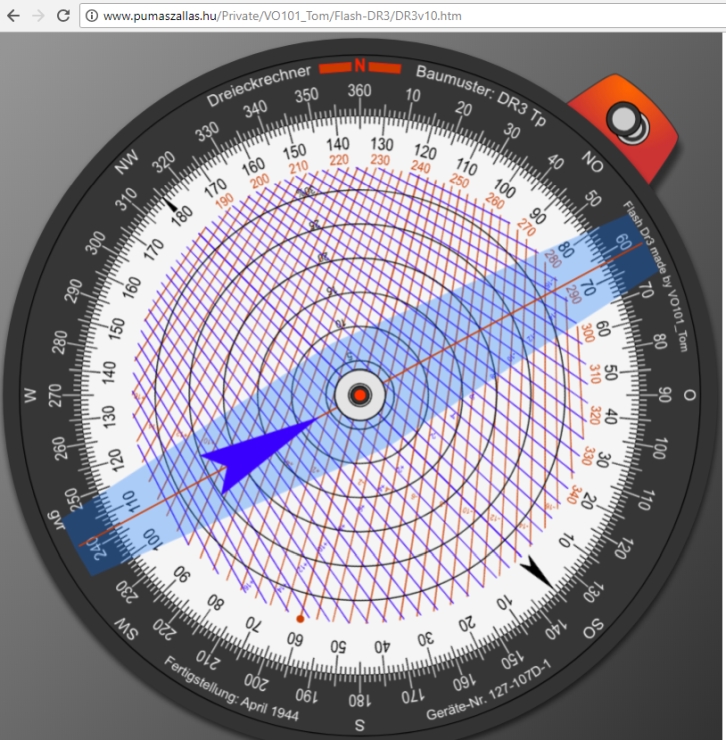Screen dimensions: 726x740
Task: Click the O east compass label
Action: (689, 395)
